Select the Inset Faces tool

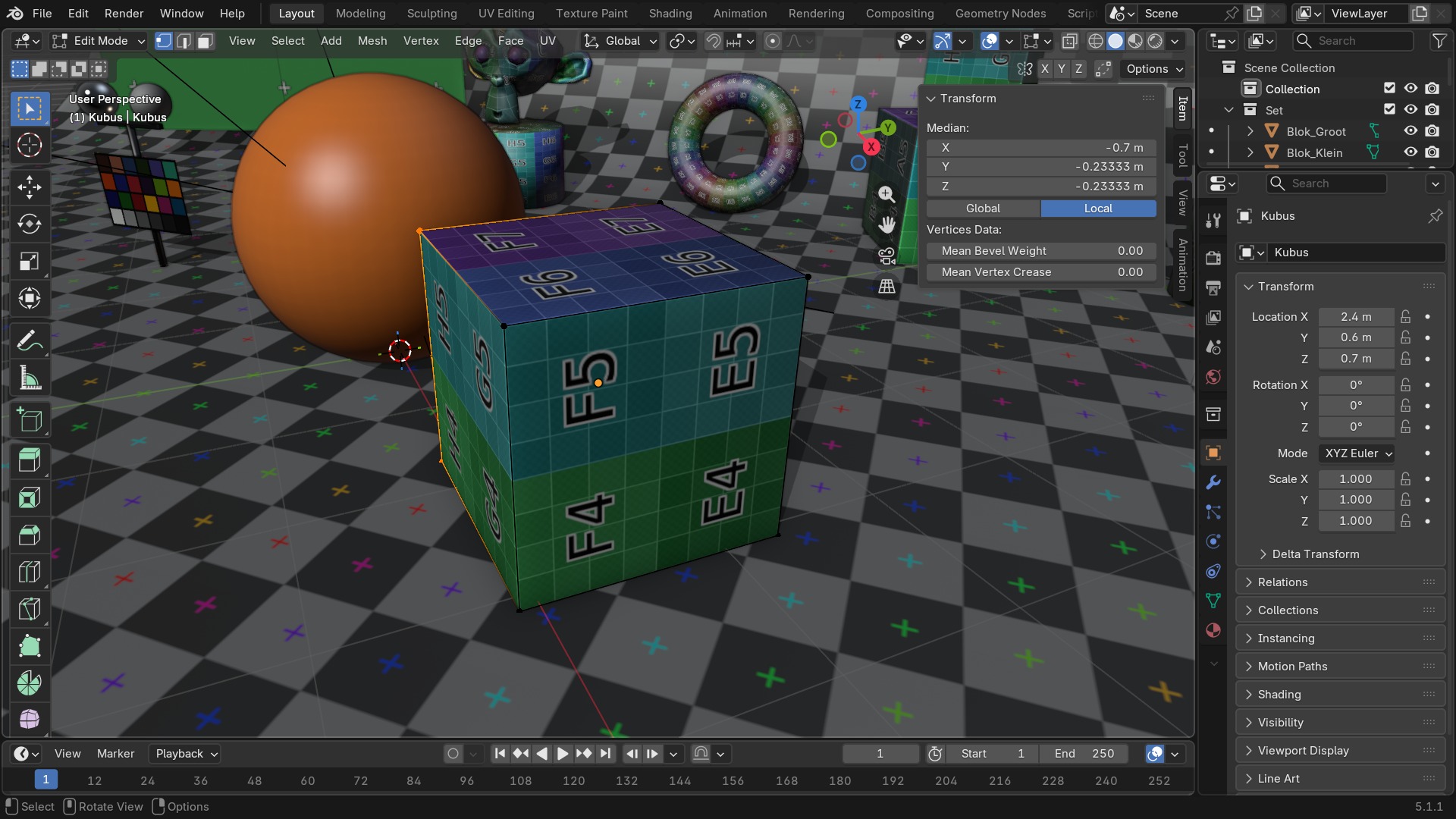tap(29, 497)
